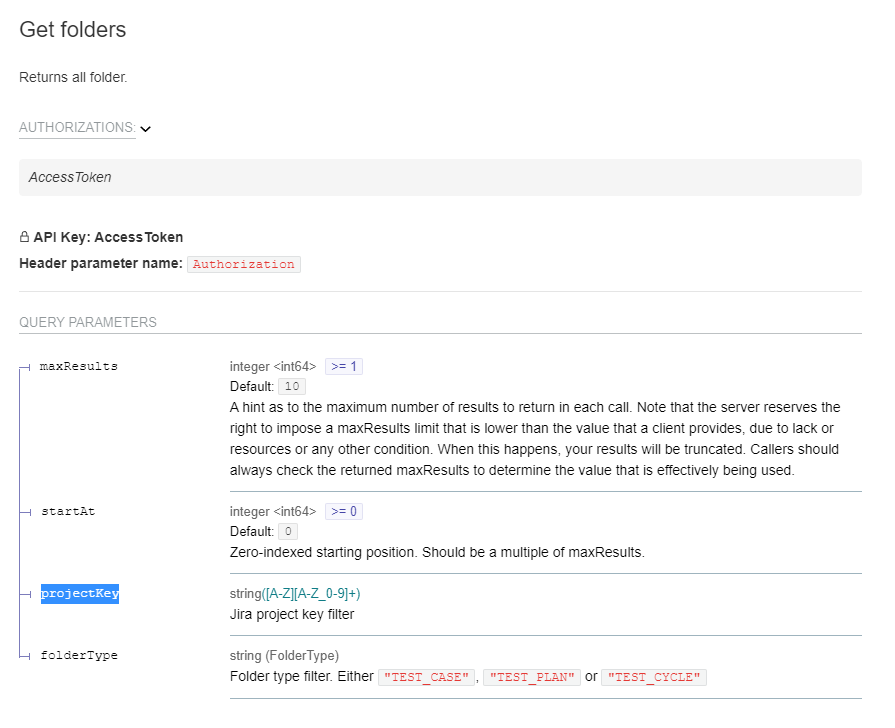
Task: Click the "TEST_PLAN" enum value
Action: pyautogui.click(x=531, y=677)
